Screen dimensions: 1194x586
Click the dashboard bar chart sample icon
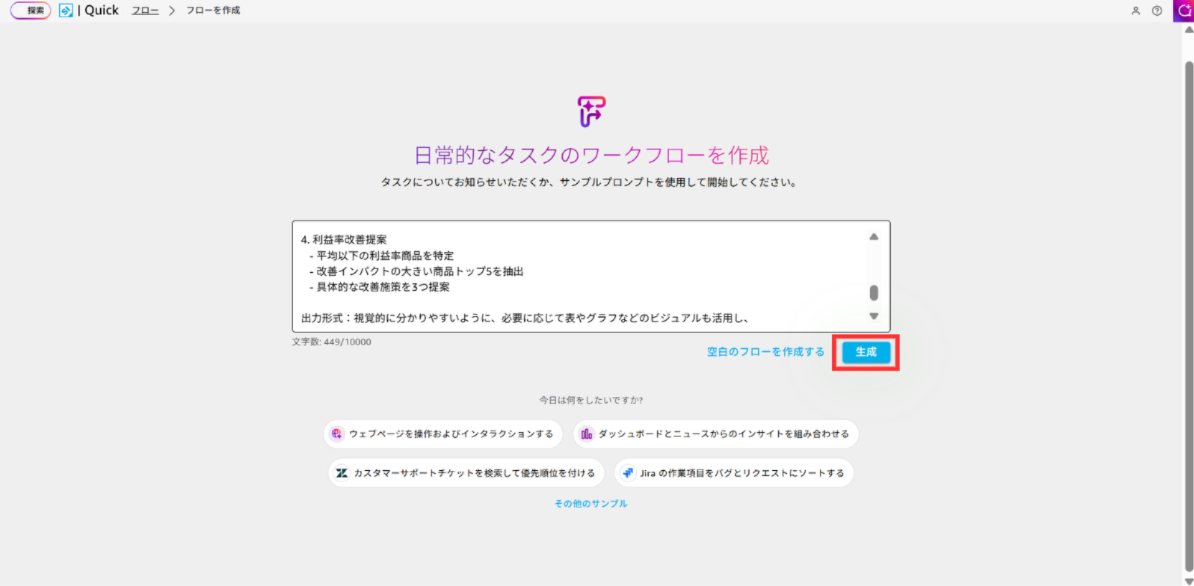point(587,434)
